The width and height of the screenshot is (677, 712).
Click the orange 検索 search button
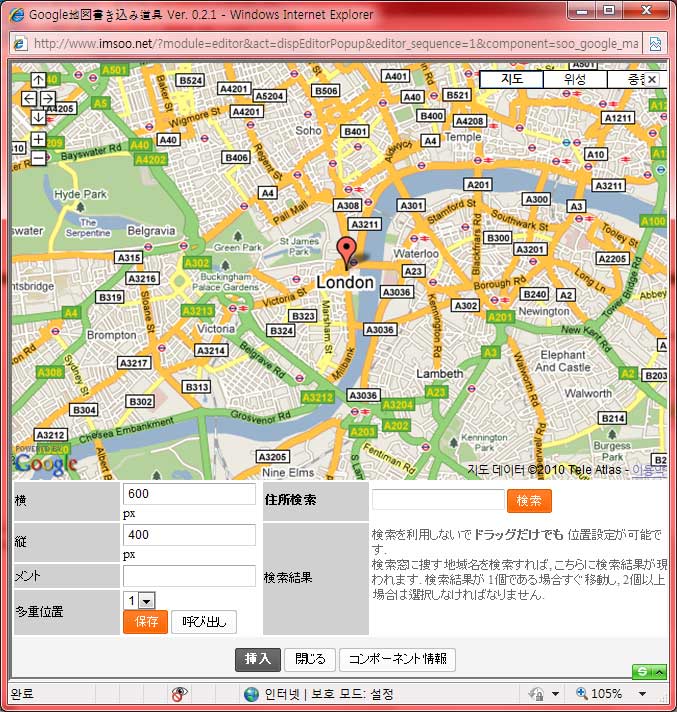coord(529,500)
